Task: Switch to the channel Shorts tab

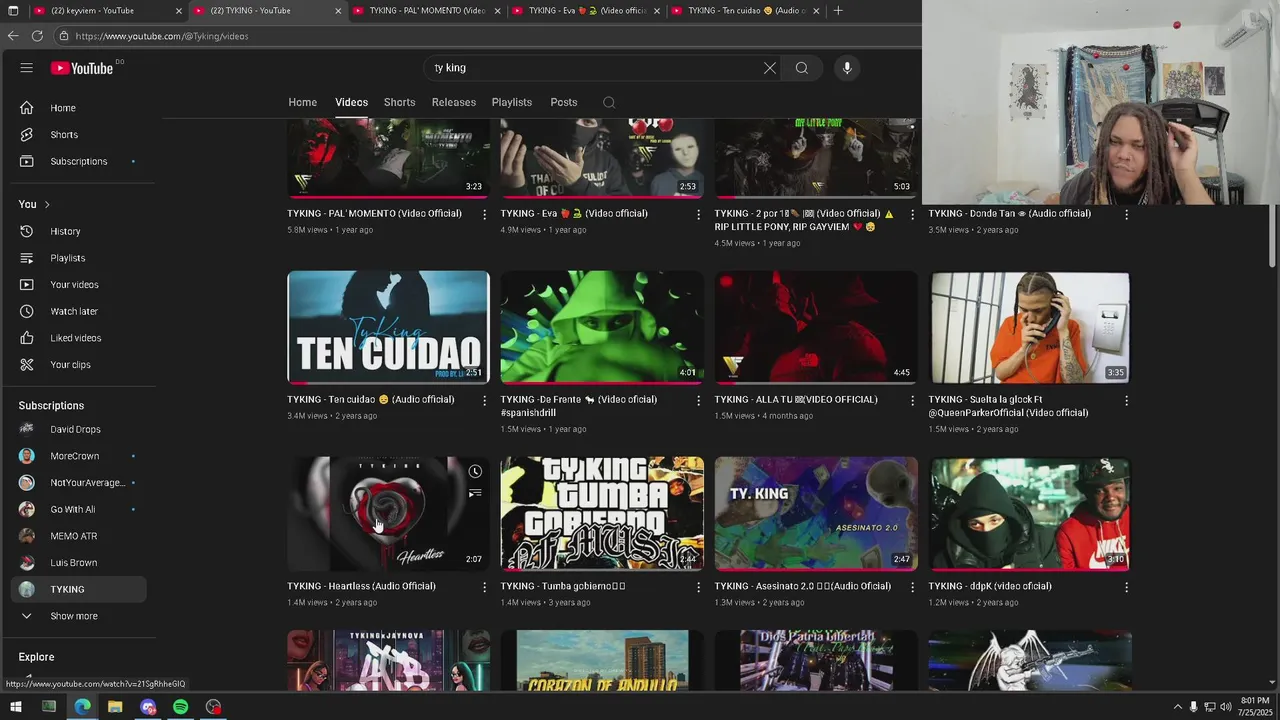Action: pyautogui.click(x=399, y=102)
